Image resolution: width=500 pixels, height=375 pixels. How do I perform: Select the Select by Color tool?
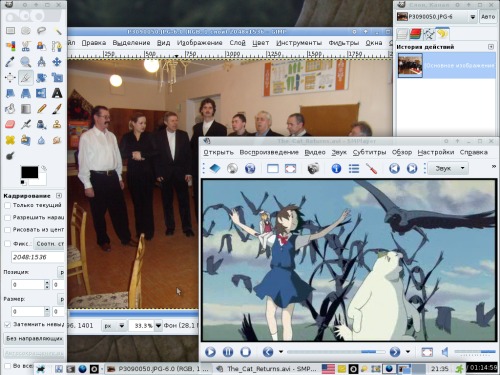tap(10, 46)
